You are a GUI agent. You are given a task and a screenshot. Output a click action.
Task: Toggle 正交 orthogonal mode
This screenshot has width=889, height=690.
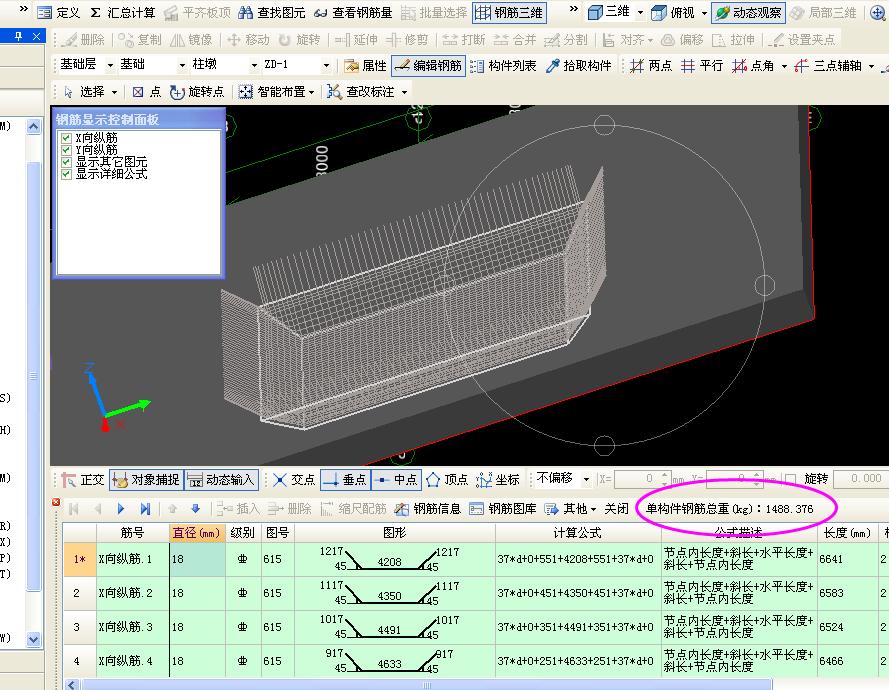(83, 480)
